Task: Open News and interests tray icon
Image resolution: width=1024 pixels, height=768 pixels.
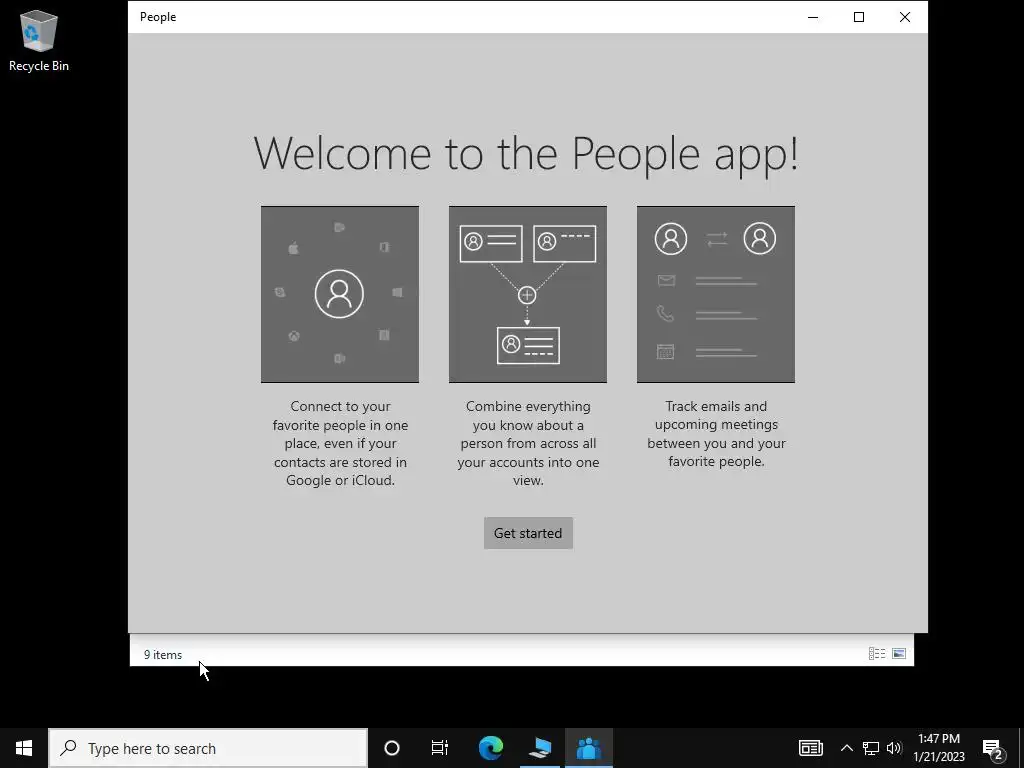Action: [810, 748]
